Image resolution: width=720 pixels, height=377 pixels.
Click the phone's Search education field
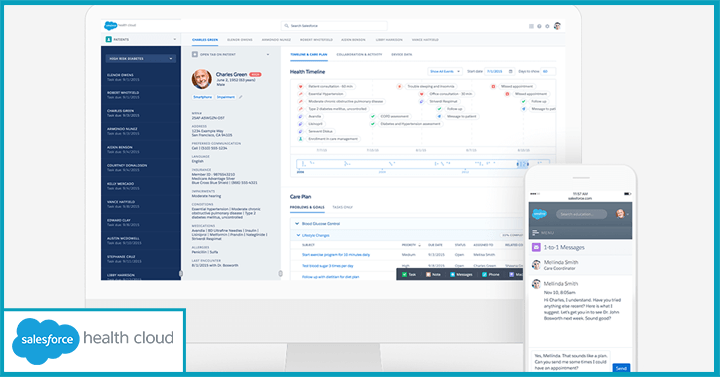[581, 214]
